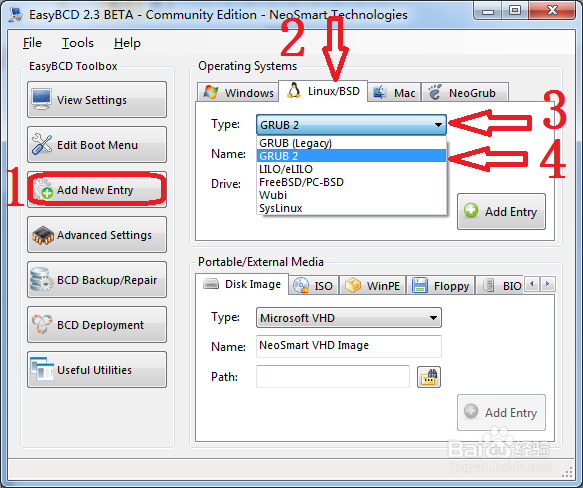Click the wrench icon on Edit Boot Menu
583x488 pixels.
[x=42, y=144]
